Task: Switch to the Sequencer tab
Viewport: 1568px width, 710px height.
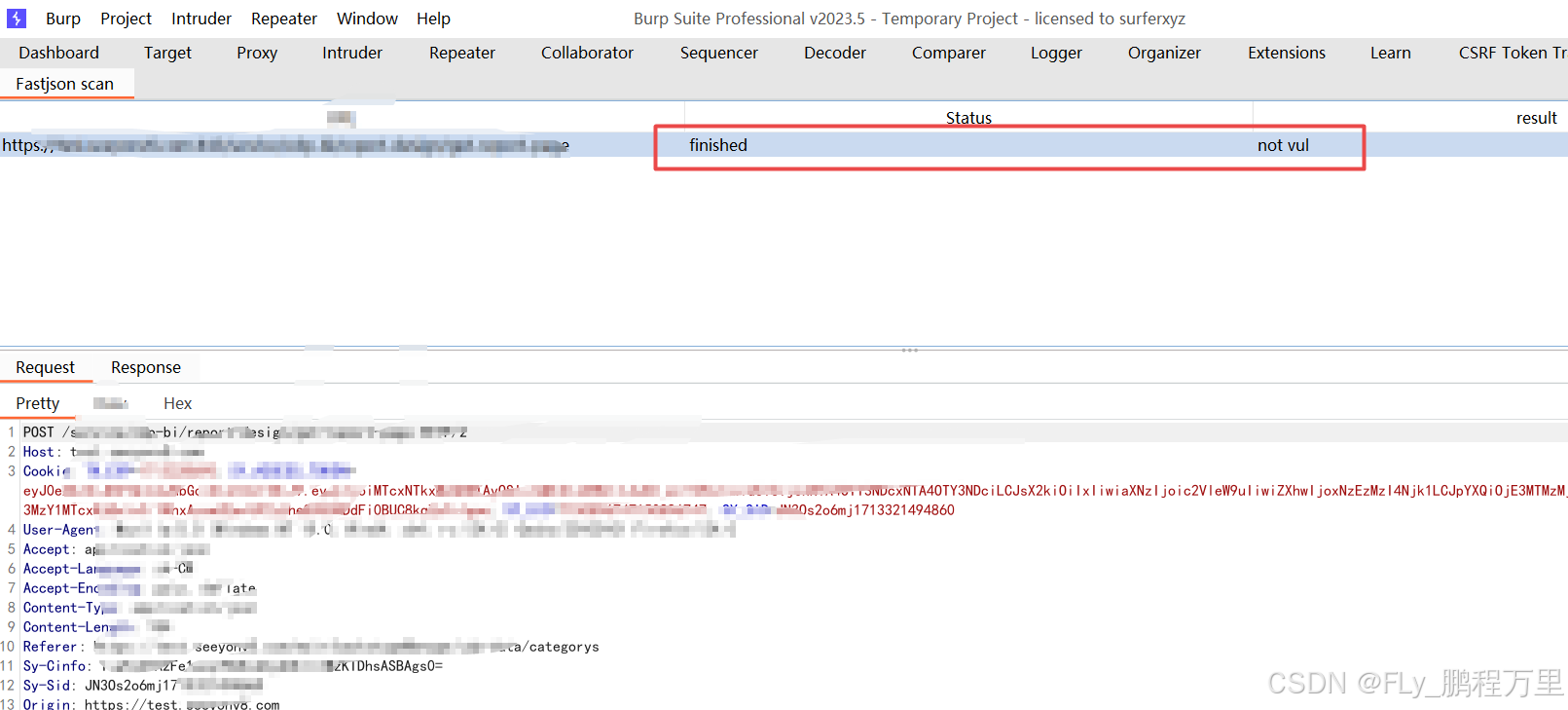Action: tap(719, 53)
